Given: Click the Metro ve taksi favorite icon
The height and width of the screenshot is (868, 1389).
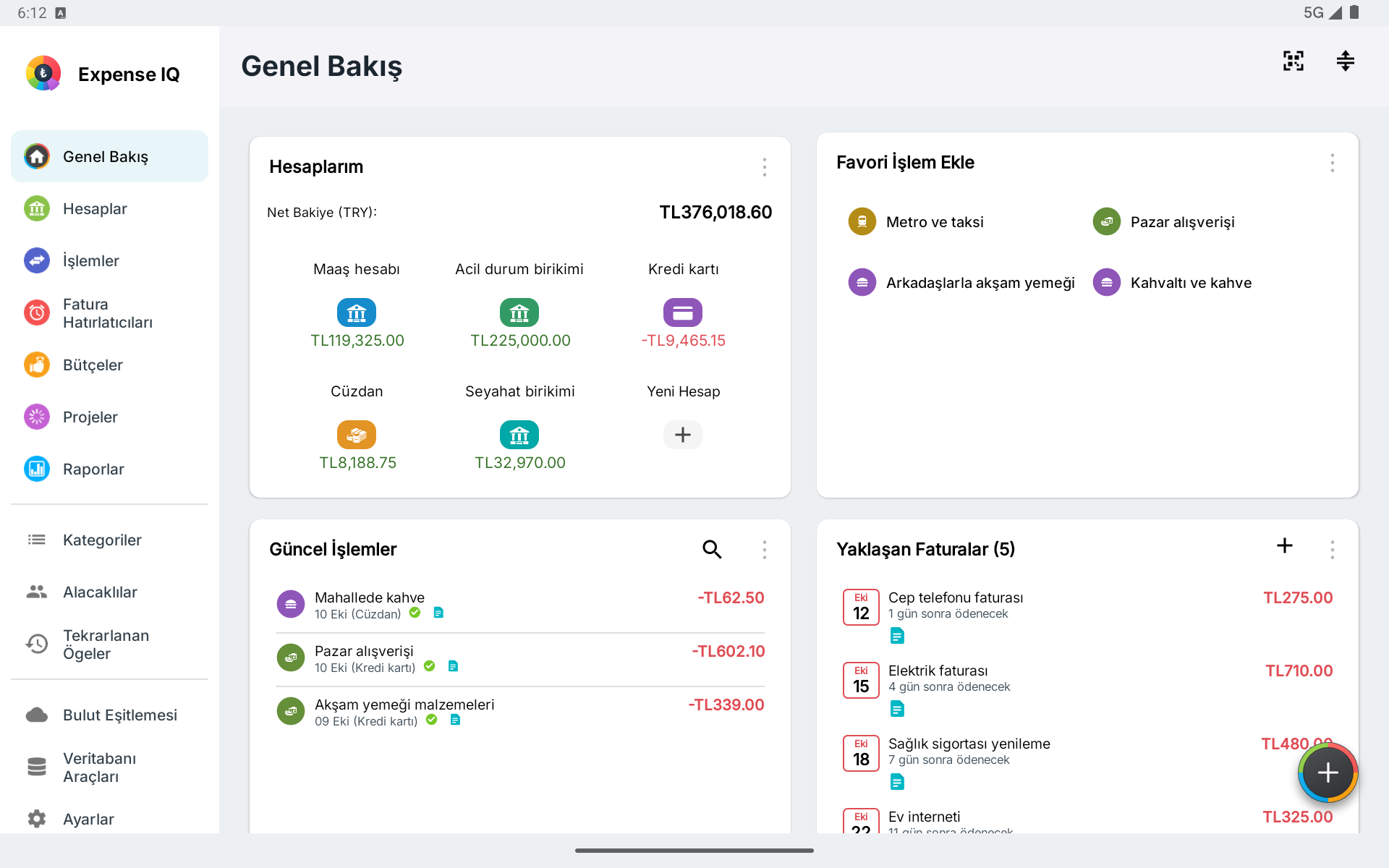Looking at the screenshot, I should [862, 221].
